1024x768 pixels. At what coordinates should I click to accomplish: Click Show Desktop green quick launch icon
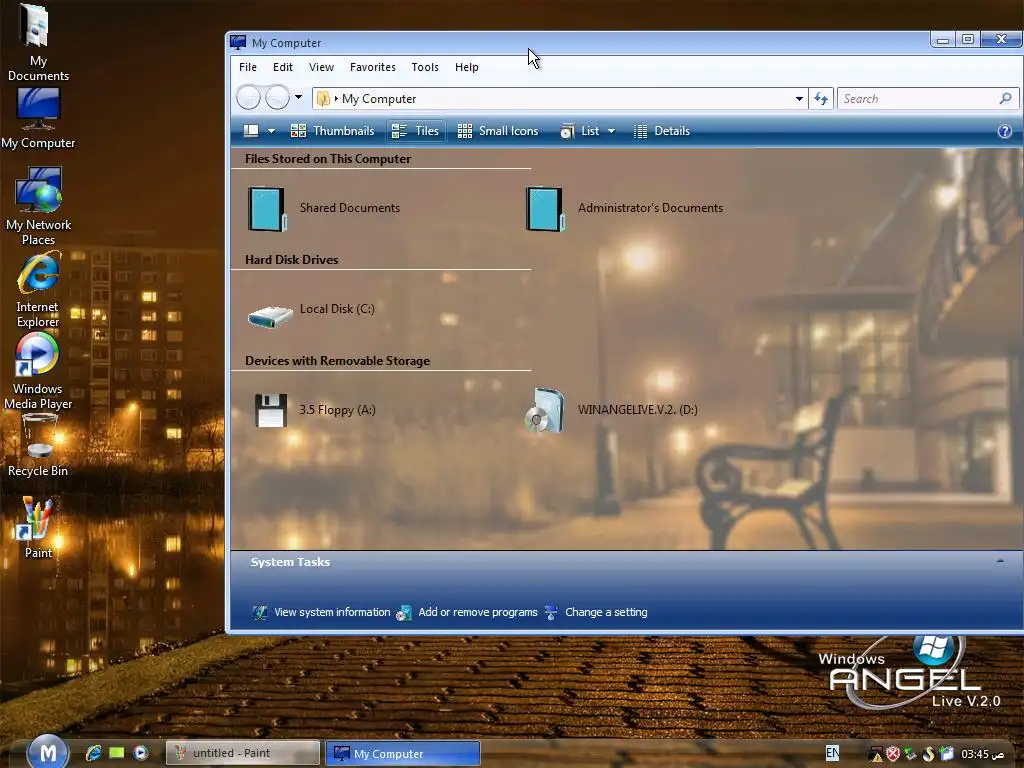[x=117, y=753]
